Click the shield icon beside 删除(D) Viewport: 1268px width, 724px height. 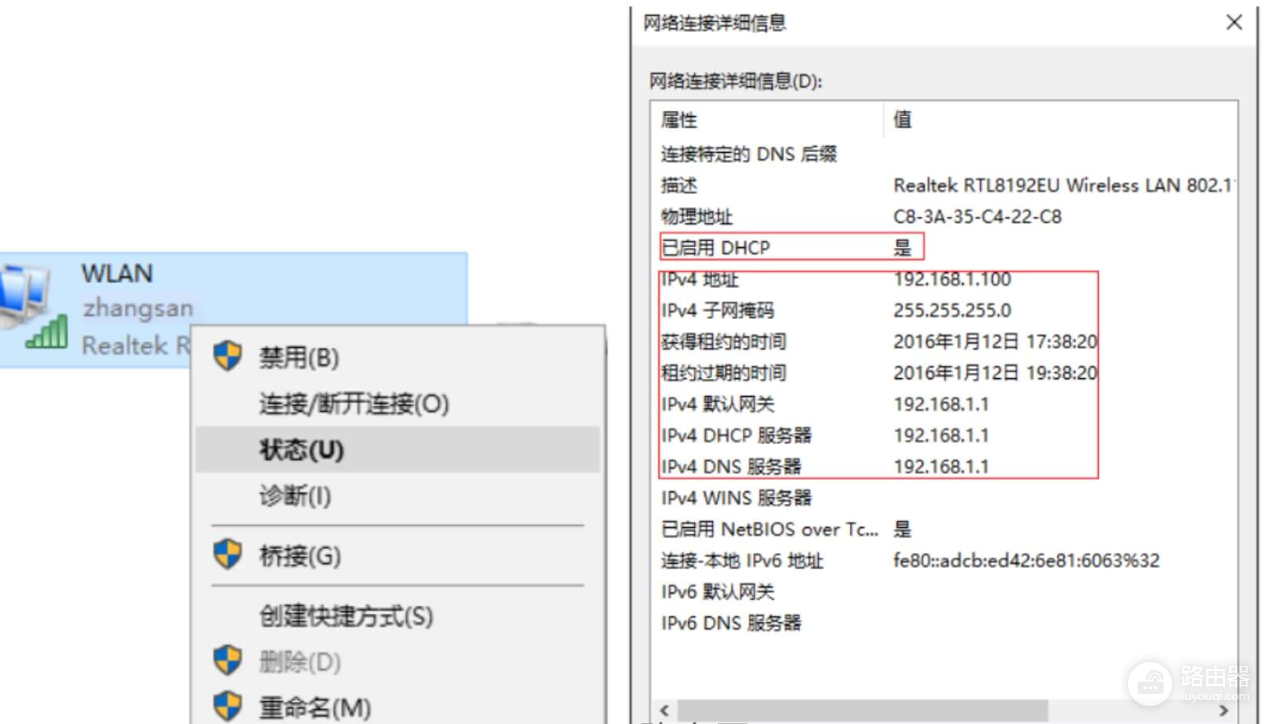pyautogui.click(x=228, y=661)
